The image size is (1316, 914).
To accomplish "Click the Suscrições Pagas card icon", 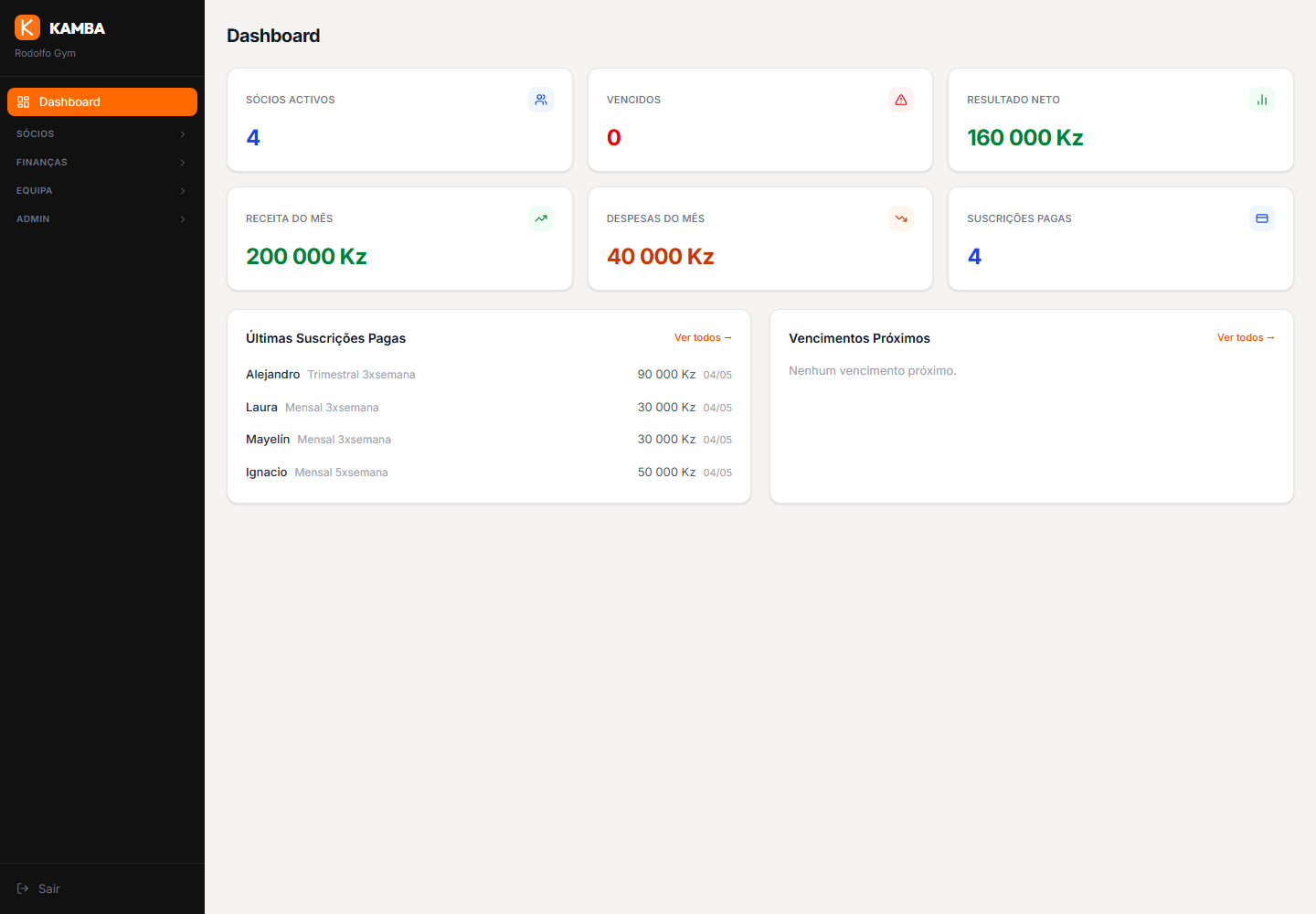I will (1262, 218).
